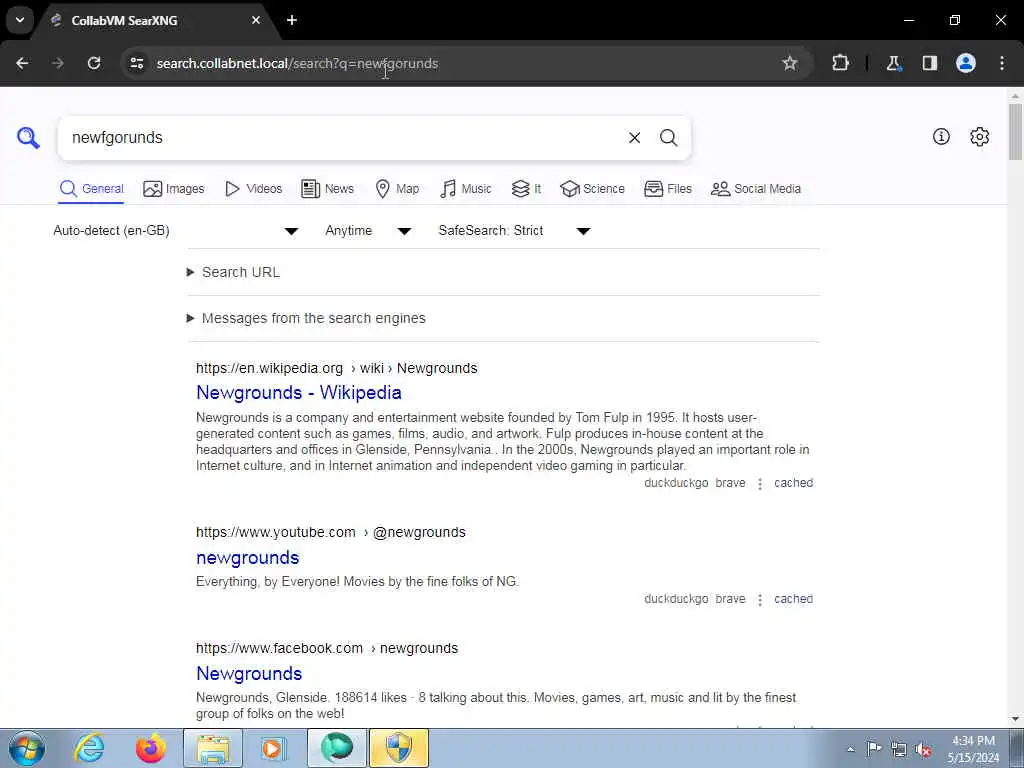The width and height of the screenshot is (1024, 768).
Task: Click the taskbar clock showing 4:34 PM
Action: pyautogui.click(x=973, y=749)
